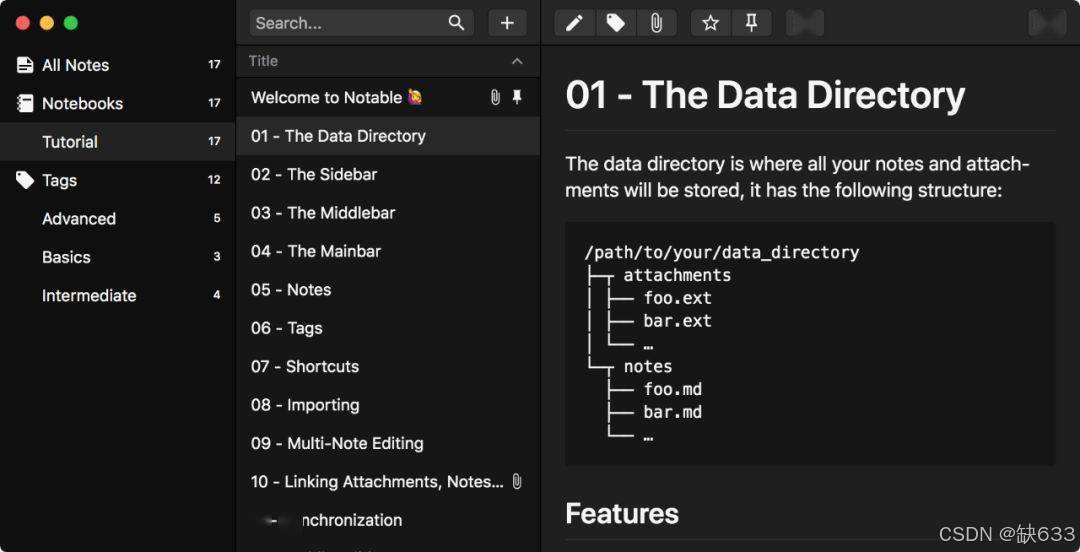Filter by Advanced tag
This screenshot has width=1080, height=552.
point(118,219)
